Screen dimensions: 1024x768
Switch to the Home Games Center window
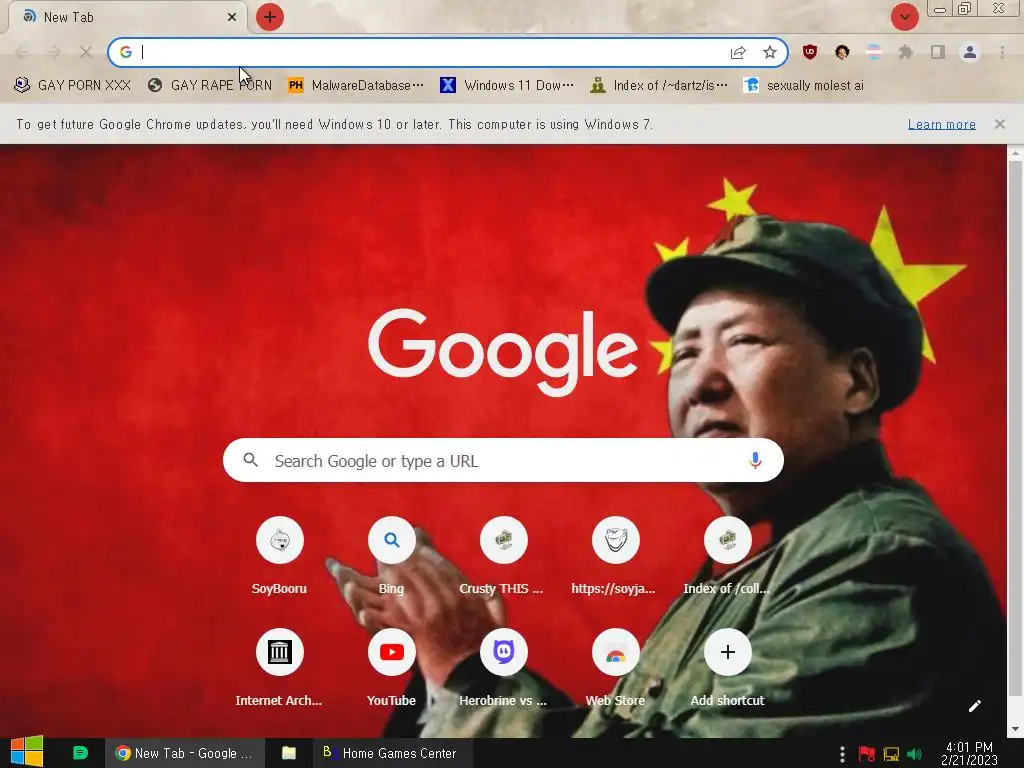(391, 753)
